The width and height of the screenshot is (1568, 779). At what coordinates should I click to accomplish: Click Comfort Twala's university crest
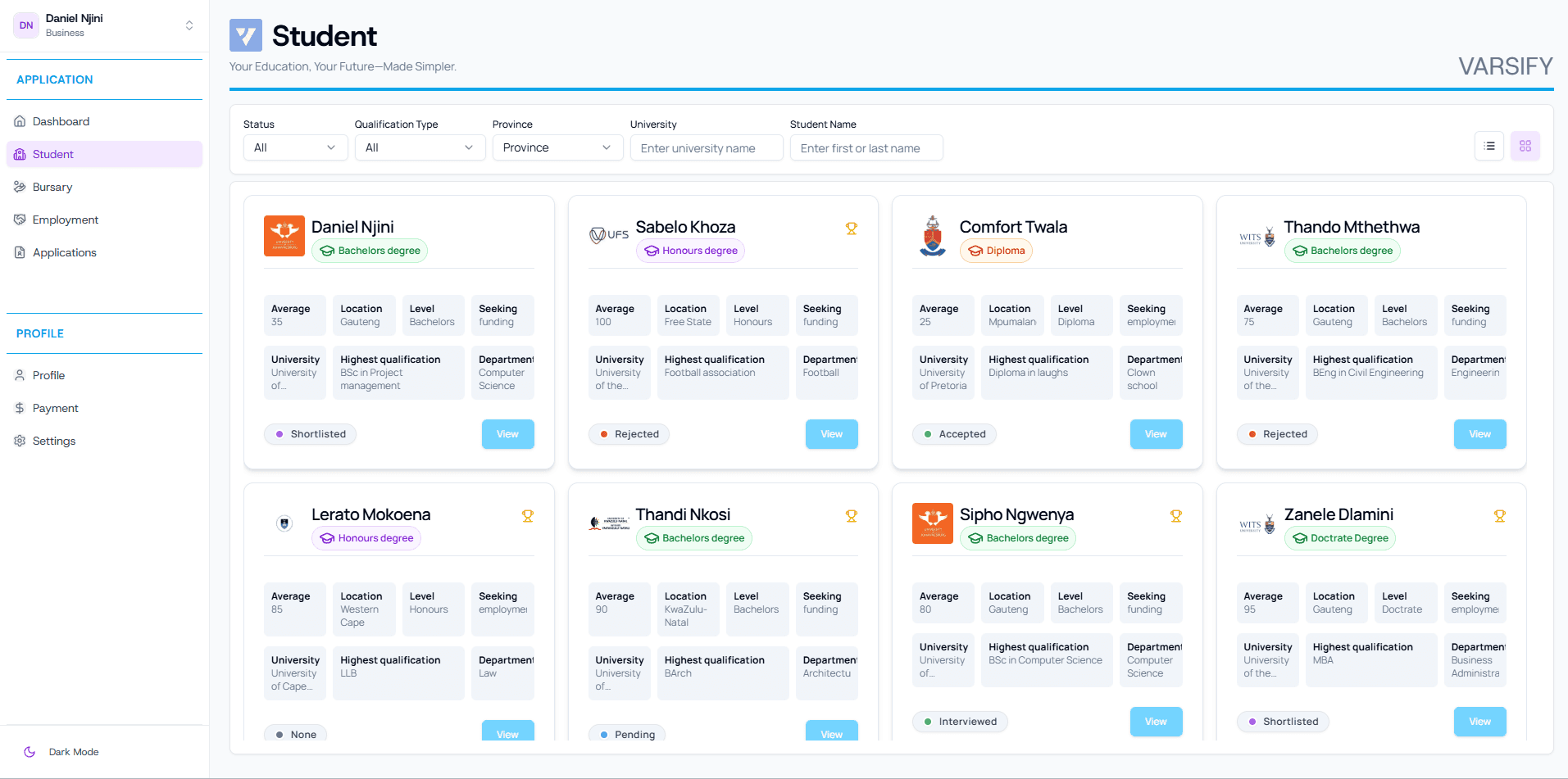click(933, 236)
